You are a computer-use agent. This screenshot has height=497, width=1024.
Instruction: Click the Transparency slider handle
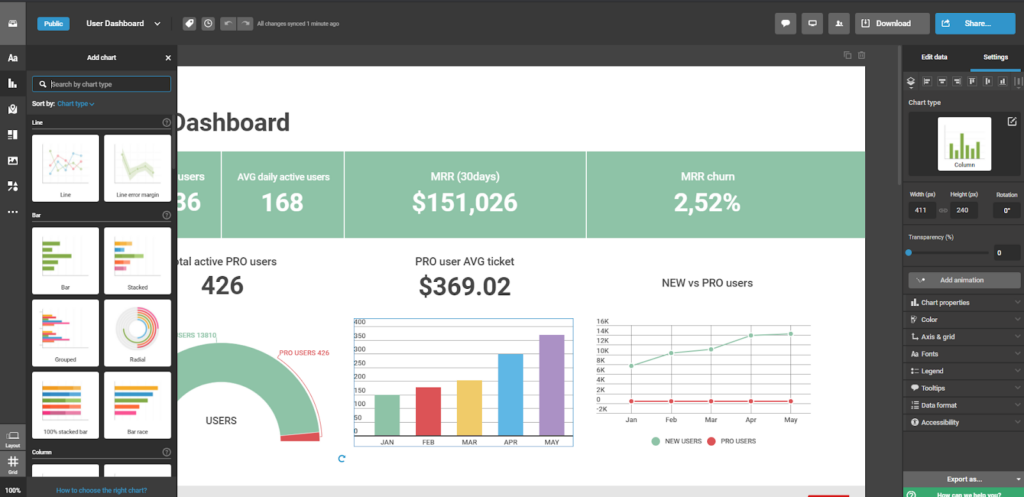909,253
